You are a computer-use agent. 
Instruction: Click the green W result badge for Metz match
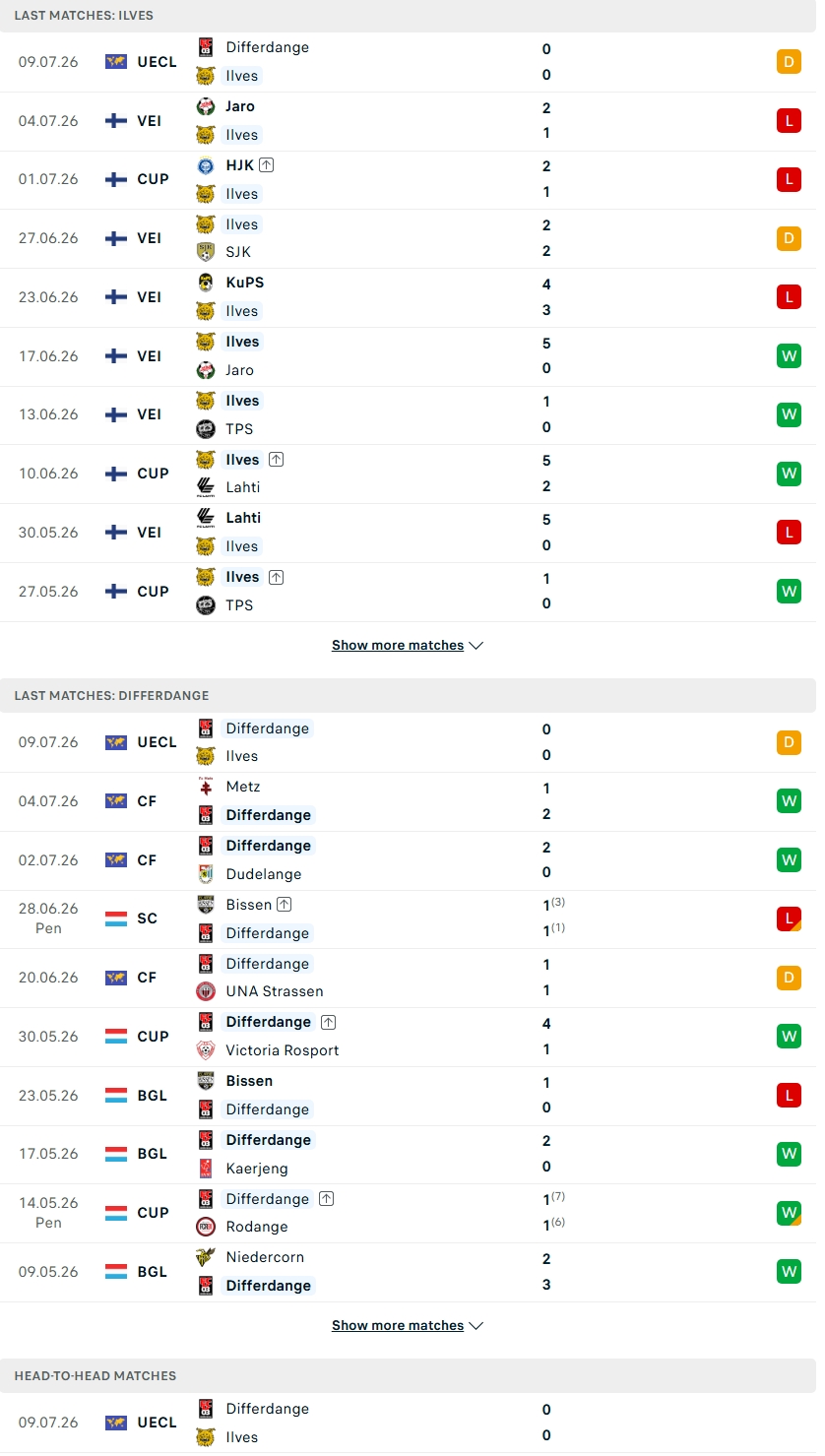(789, 801)
